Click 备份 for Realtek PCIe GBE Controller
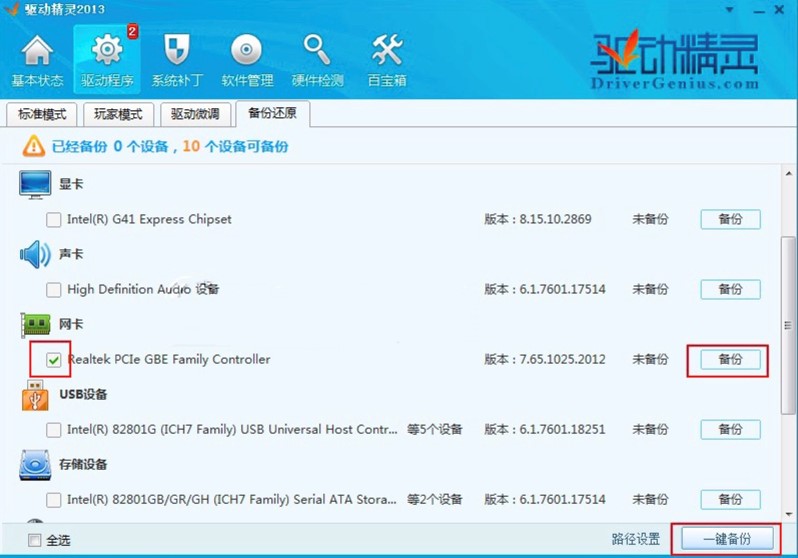Viewport: 798px width, 558px height. 730,359
